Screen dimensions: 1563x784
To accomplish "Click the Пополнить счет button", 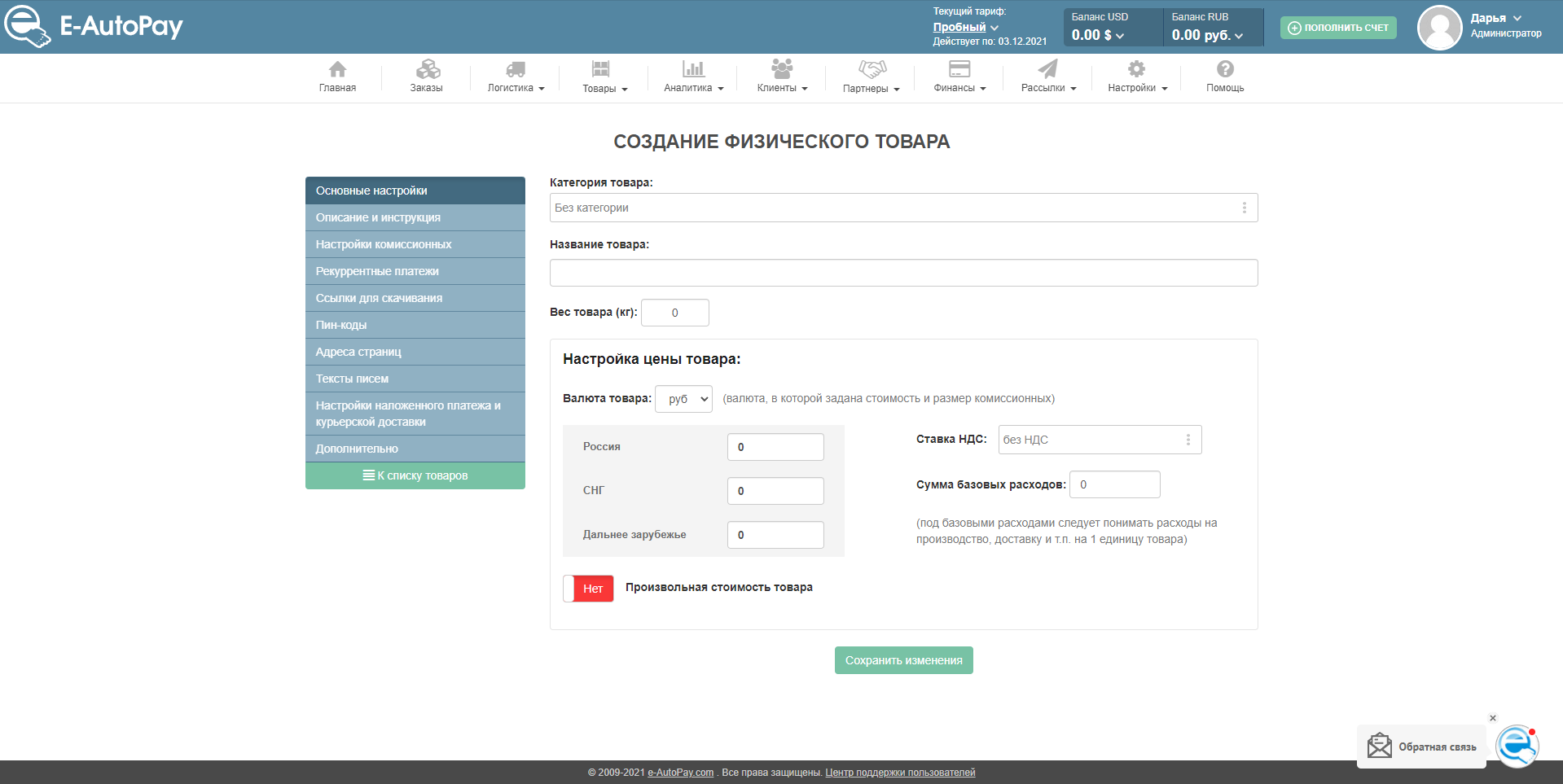I will tap(1338, 28).
